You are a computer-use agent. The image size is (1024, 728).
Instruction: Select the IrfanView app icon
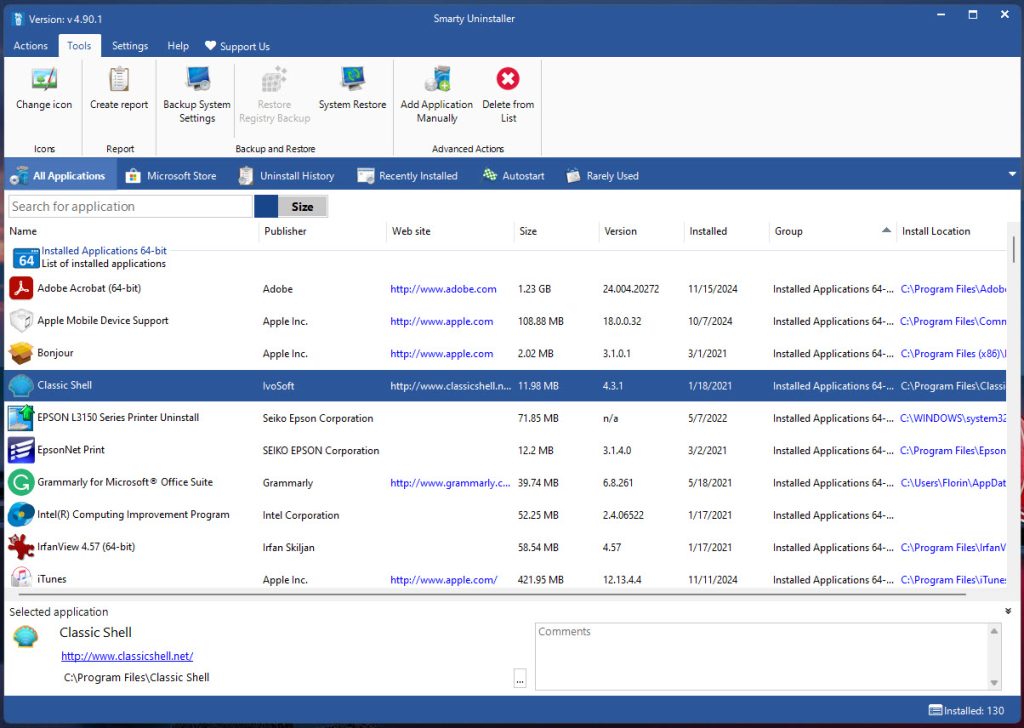tap(21, 547)
